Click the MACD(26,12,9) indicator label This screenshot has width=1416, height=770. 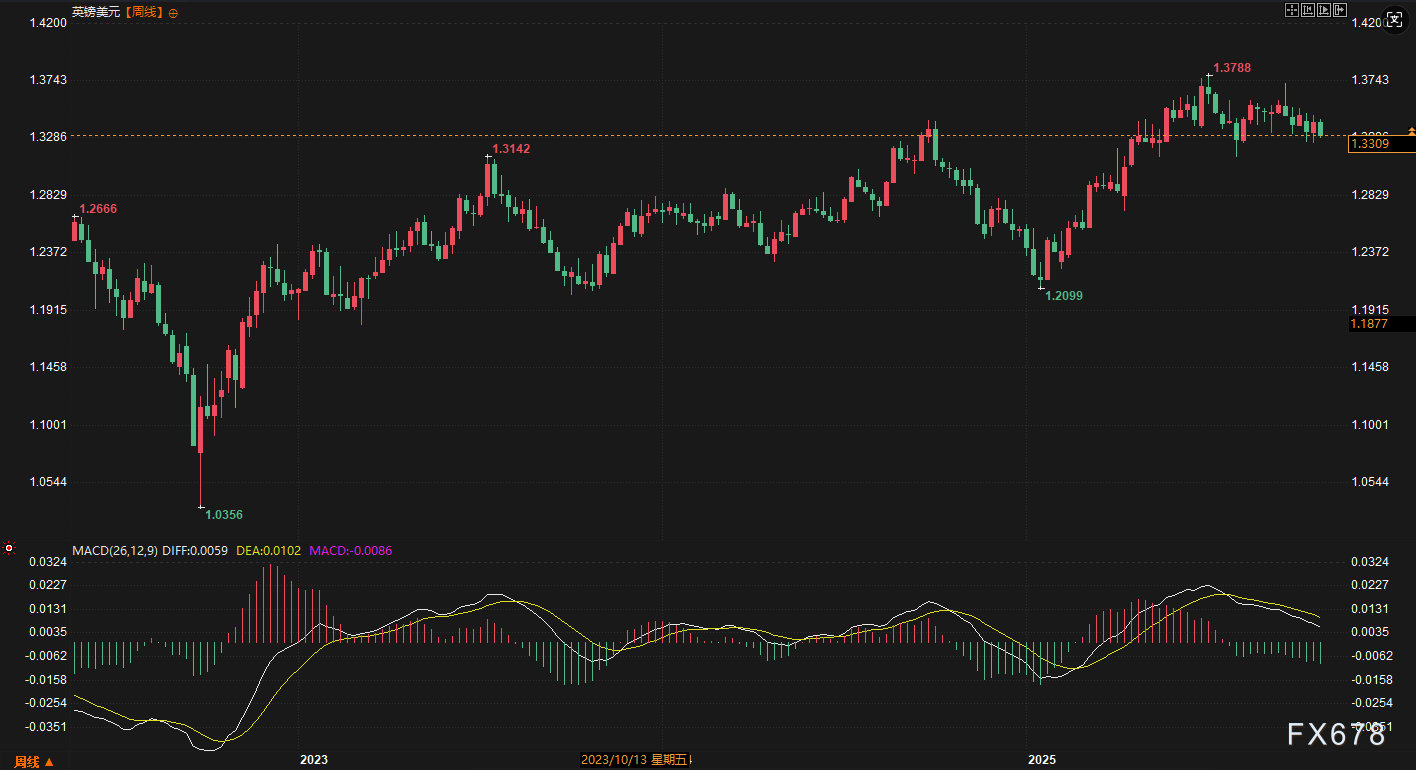tap(113, 551)
